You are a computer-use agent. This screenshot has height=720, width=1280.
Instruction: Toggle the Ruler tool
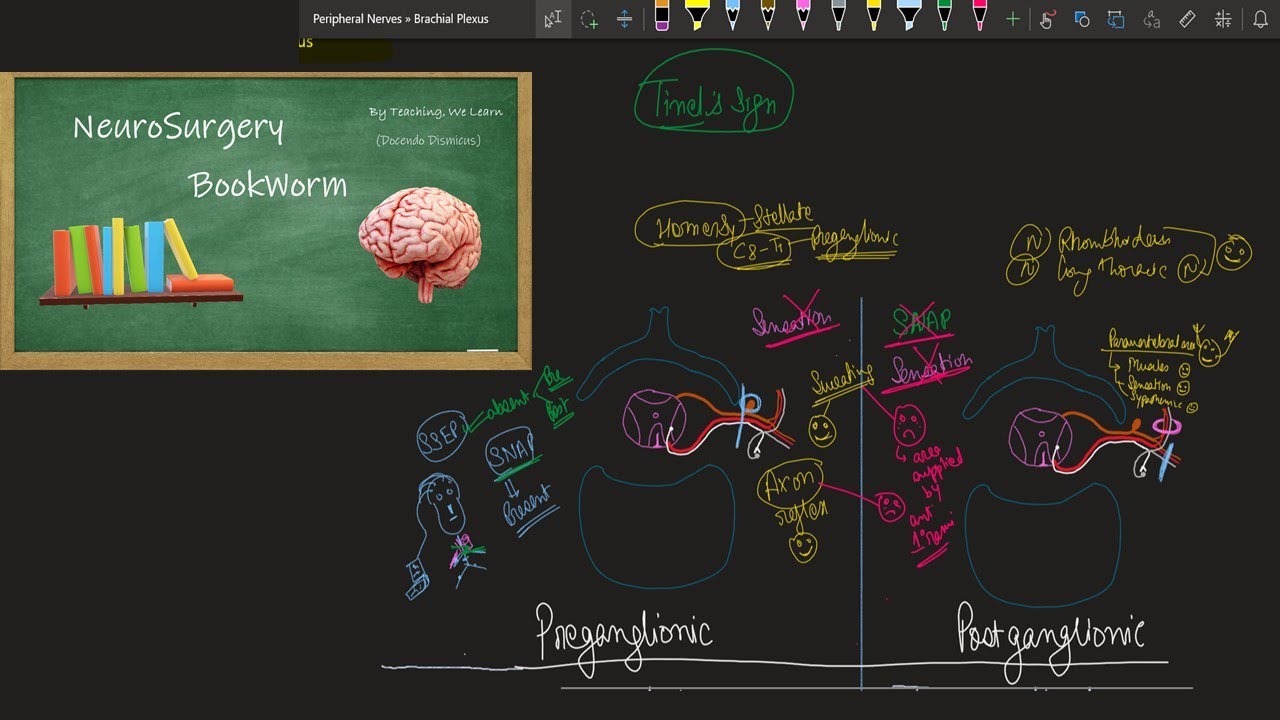[x=1187, y=19]
